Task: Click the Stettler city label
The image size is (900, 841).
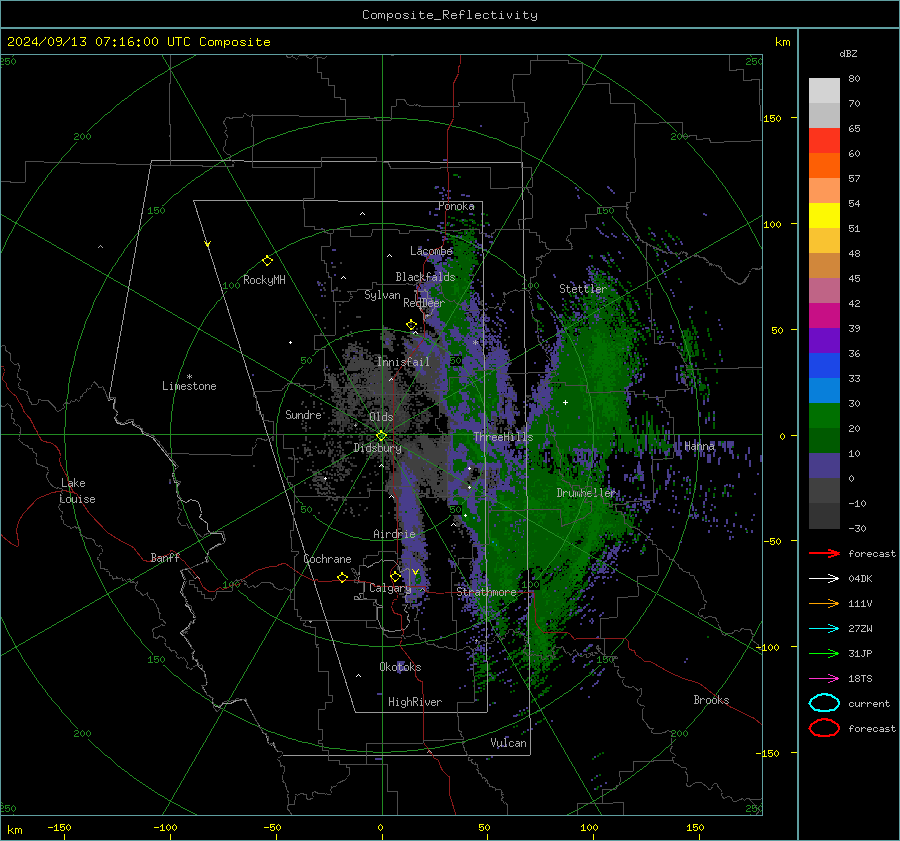Action: 583,289
